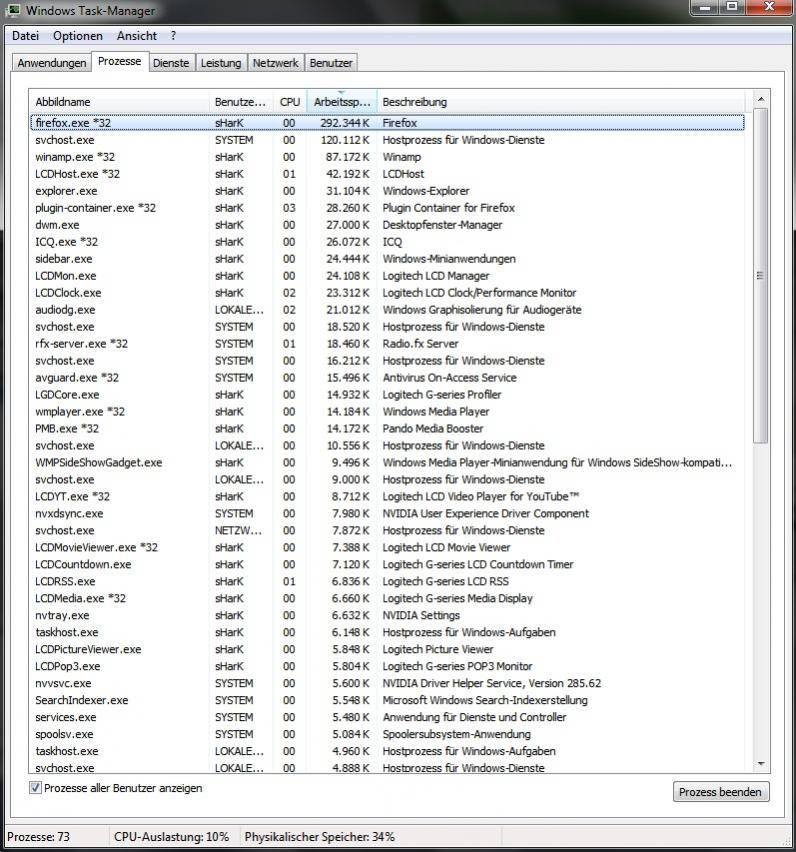This screenshot has height=852, width=796.
Task: Select the LCDHost.exe *32 process
Action: (x=387, y=174)
